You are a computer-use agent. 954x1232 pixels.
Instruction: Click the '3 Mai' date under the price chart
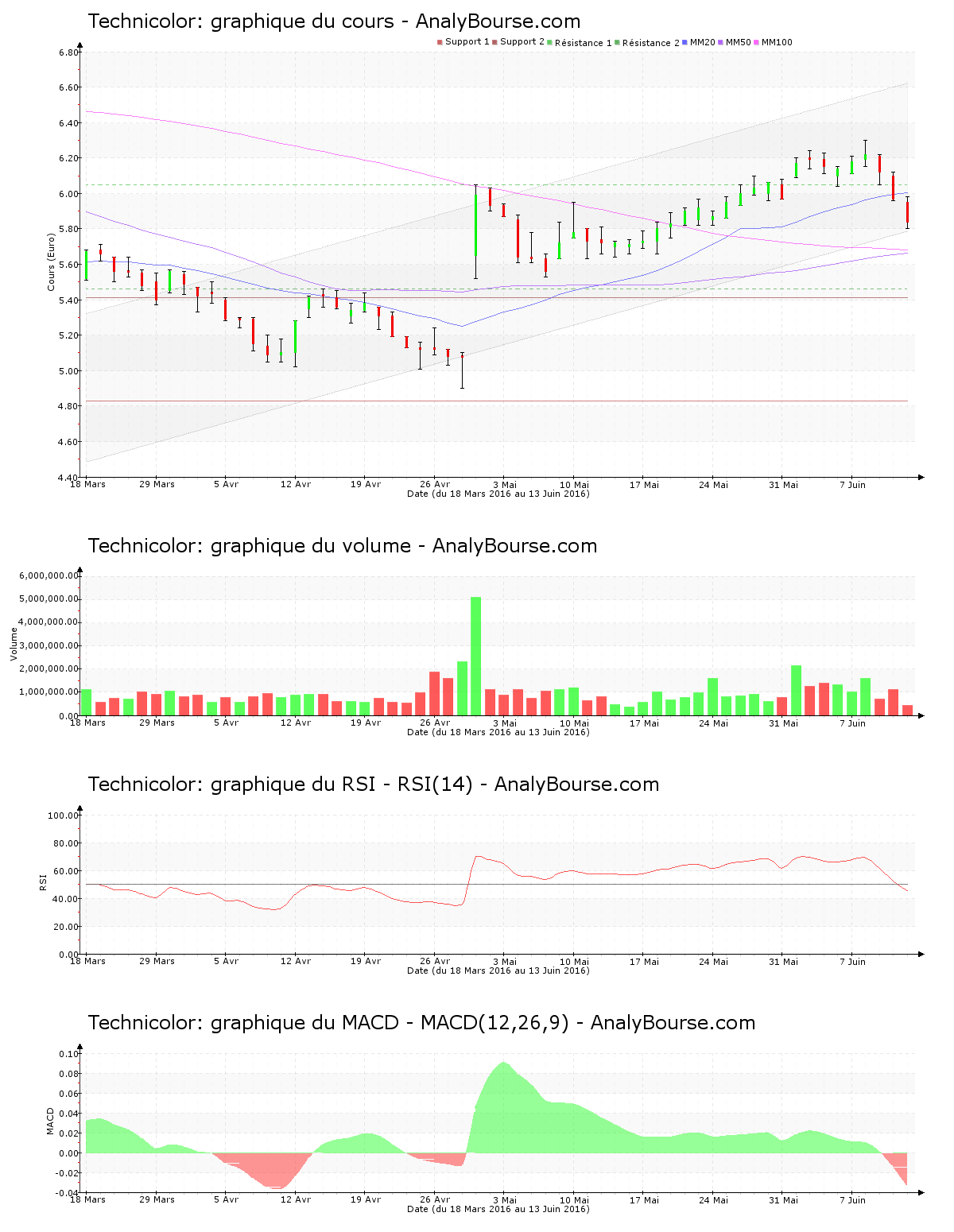tap(504, 484)
